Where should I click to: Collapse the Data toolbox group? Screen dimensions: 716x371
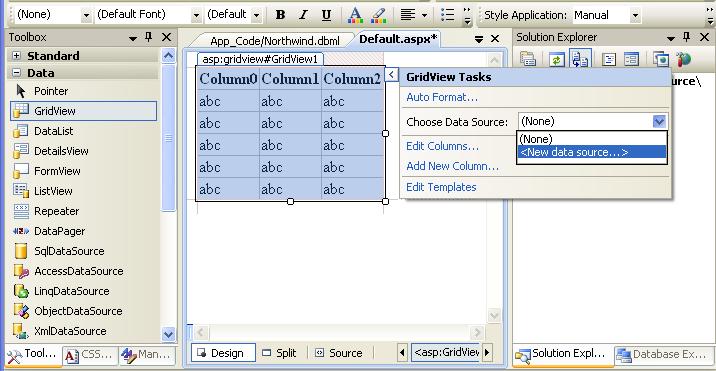(x=16, y=73)
